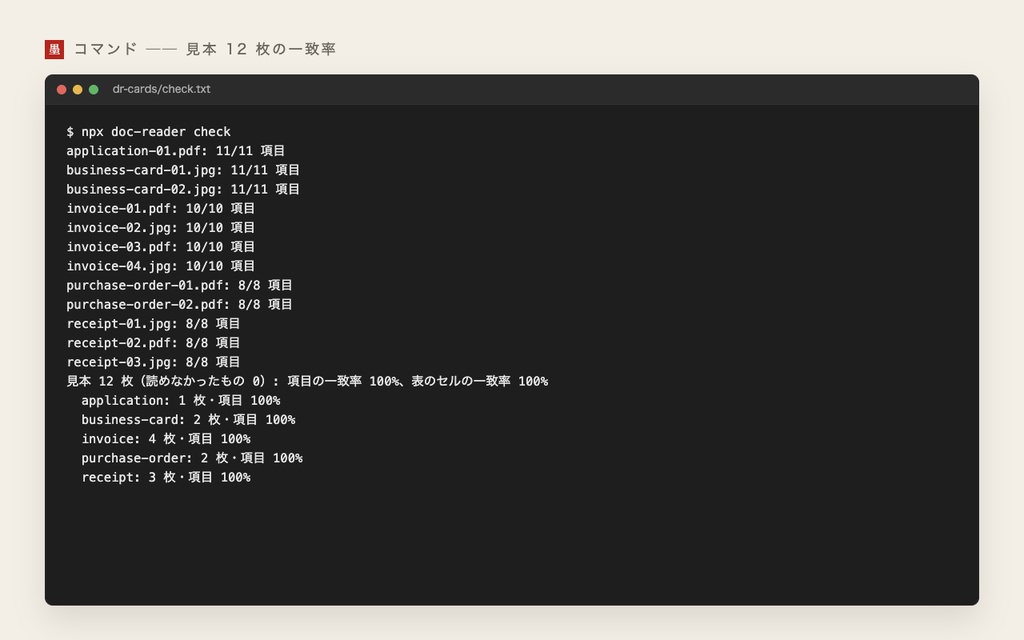Click the red close window dot

[61, 89]
